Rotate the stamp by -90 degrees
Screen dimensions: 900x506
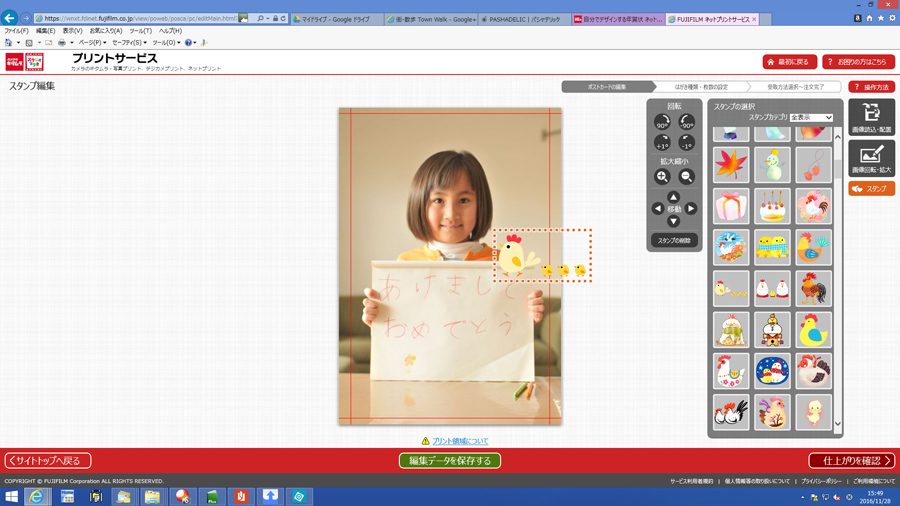click(686, 123)
